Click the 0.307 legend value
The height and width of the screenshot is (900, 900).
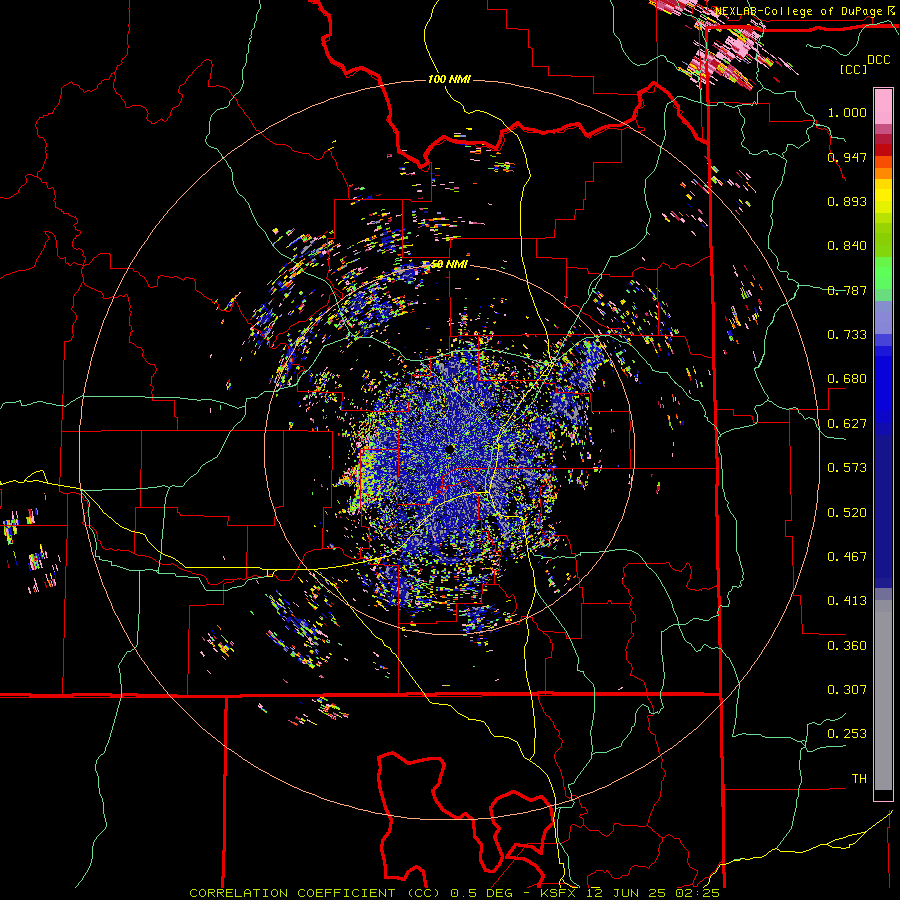coord(847,689)
